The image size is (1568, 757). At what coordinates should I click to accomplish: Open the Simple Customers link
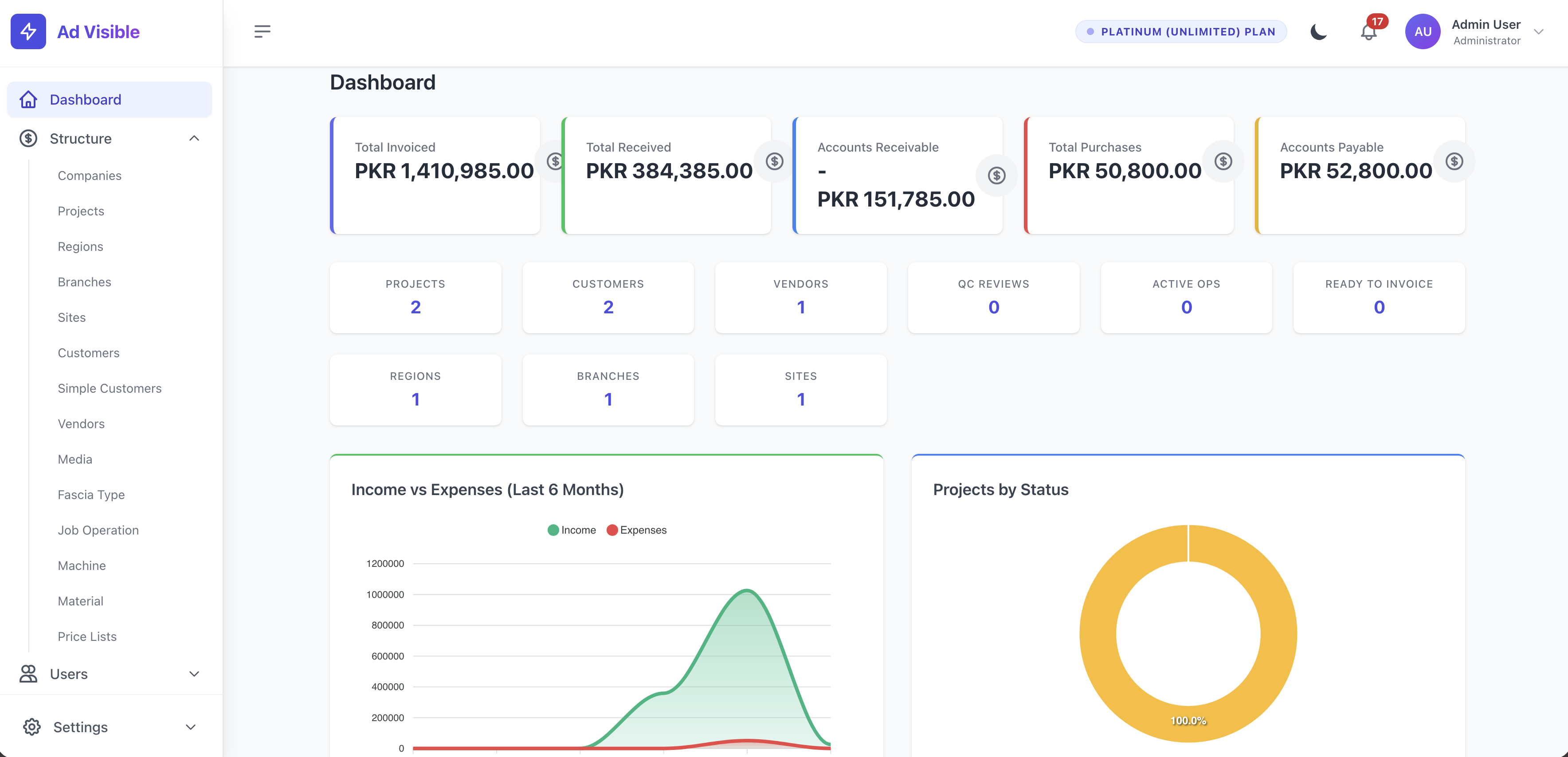click(x=110, y=388)
